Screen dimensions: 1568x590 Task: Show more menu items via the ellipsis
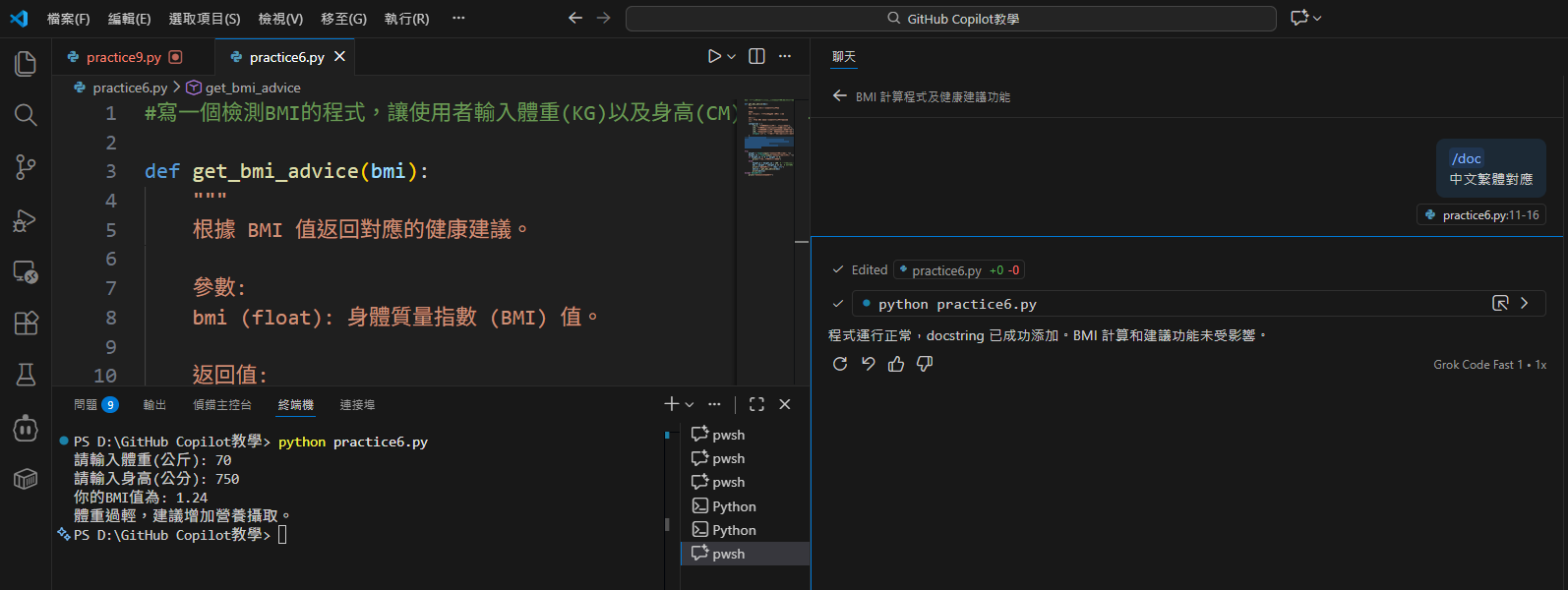pos(458,19)
